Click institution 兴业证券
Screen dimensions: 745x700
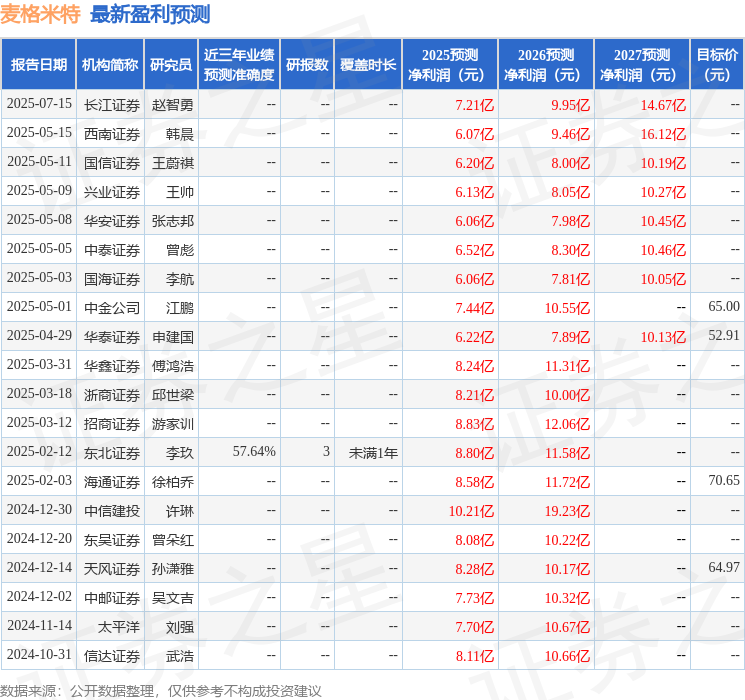point(112,192)
